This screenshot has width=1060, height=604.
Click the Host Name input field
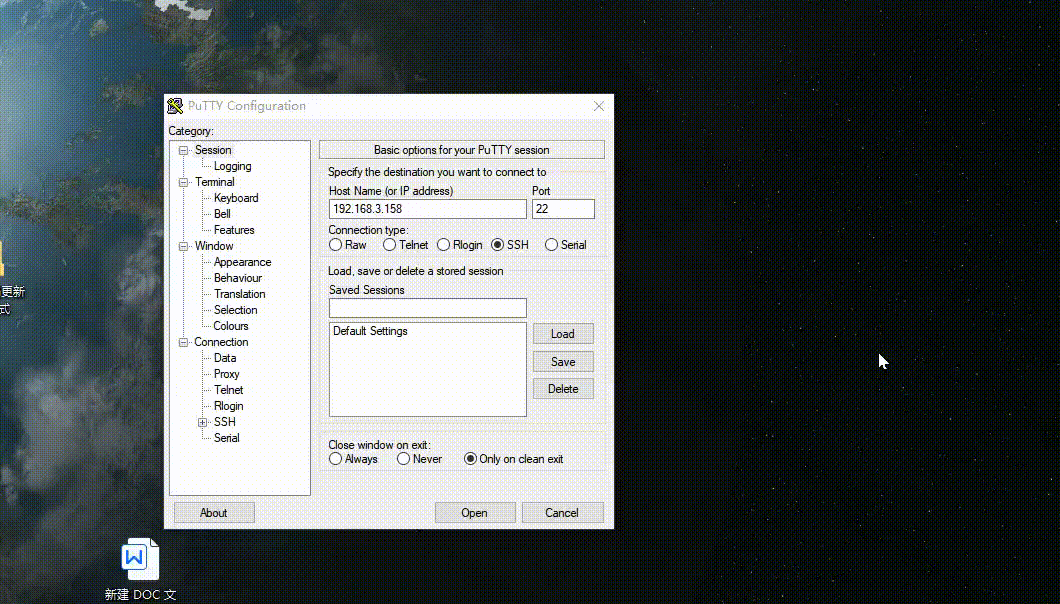[428, 209]
